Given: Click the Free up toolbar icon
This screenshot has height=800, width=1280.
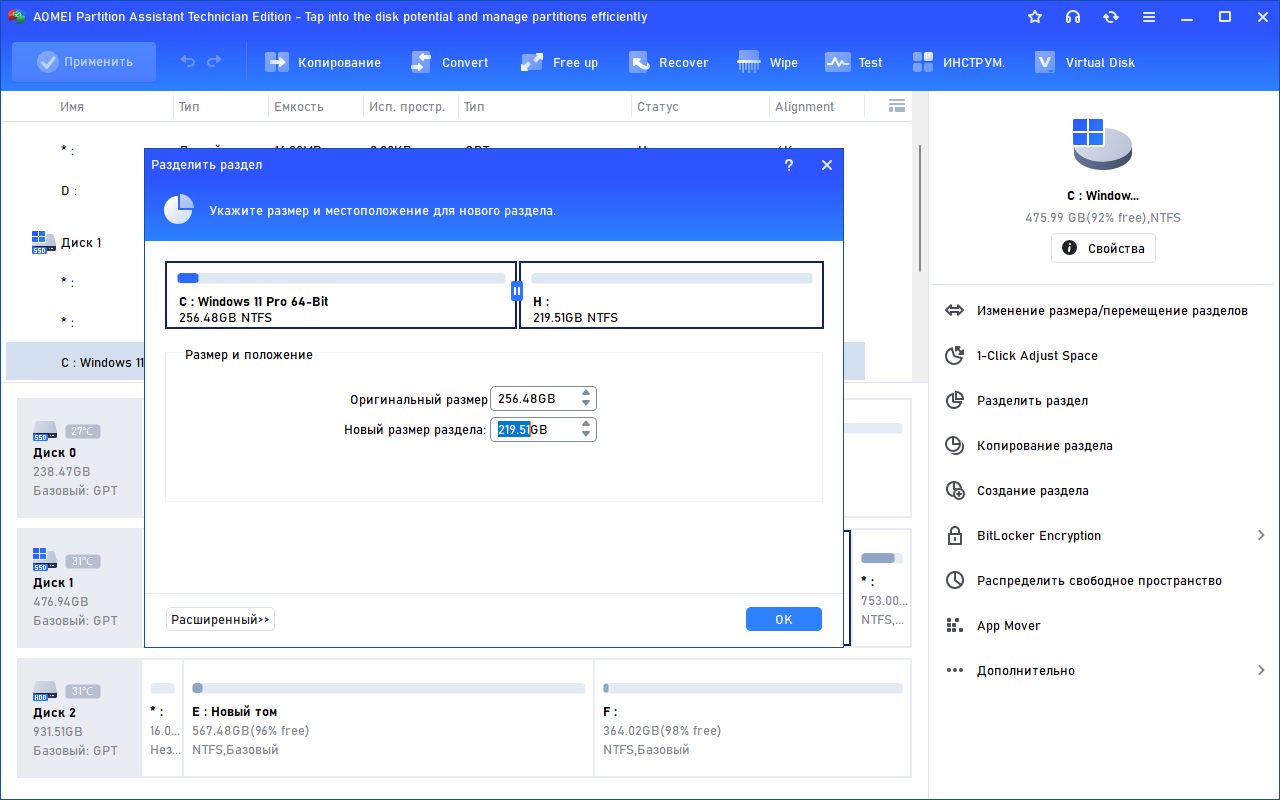Looking at the screenshot, I should [x=532, y=62].
